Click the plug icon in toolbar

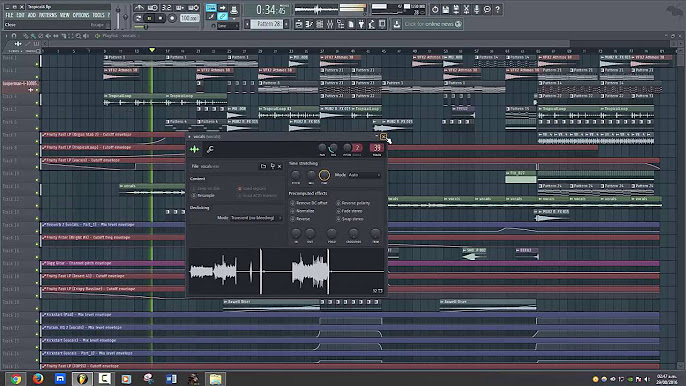point(361,25)
